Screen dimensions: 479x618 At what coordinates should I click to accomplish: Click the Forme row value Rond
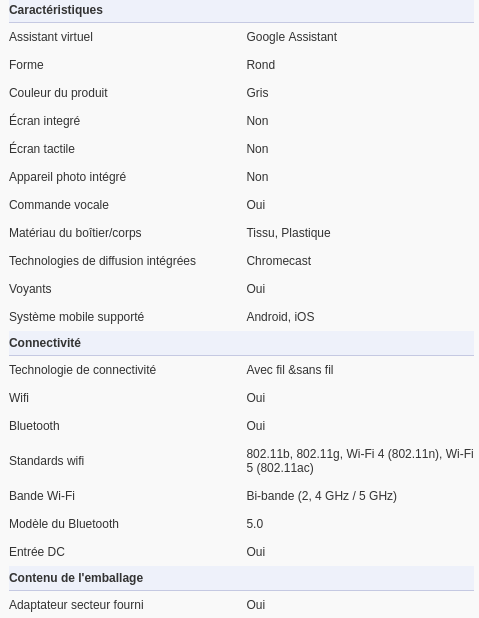[261, 65]
